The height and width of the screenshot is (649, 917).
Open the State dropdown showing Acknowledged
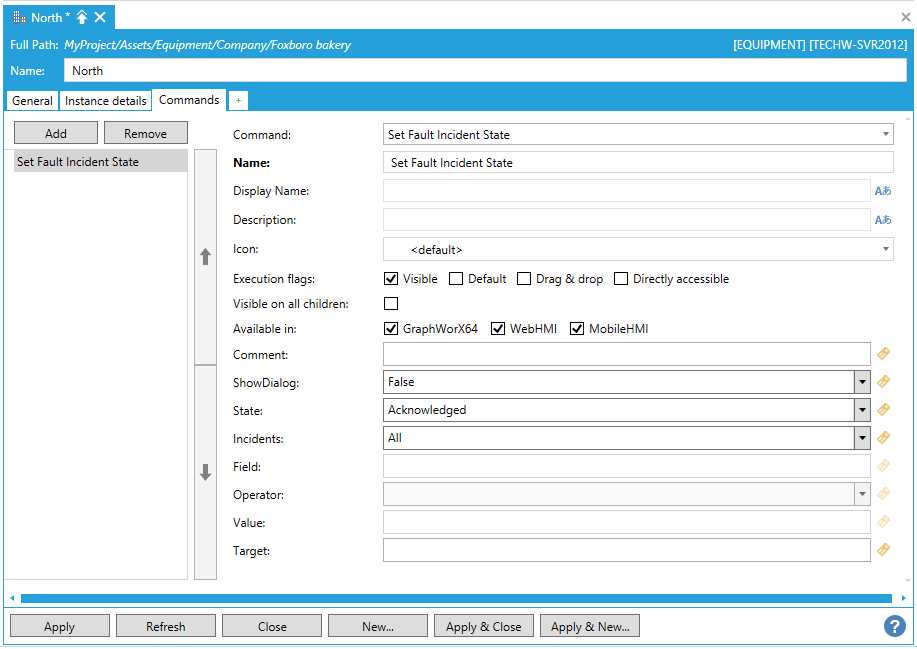[862, 410]
